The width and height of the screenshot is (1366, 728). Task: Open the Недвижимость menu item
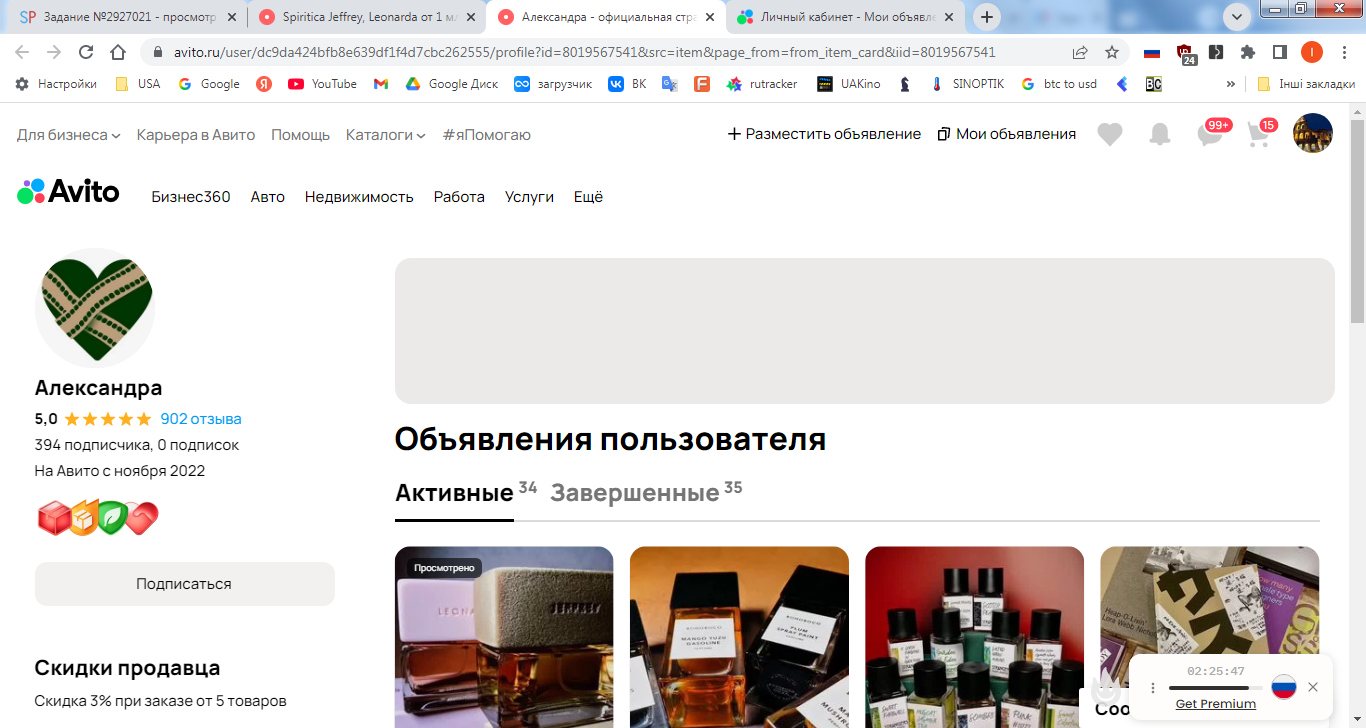pyautogui.click(x=359, y=197)
